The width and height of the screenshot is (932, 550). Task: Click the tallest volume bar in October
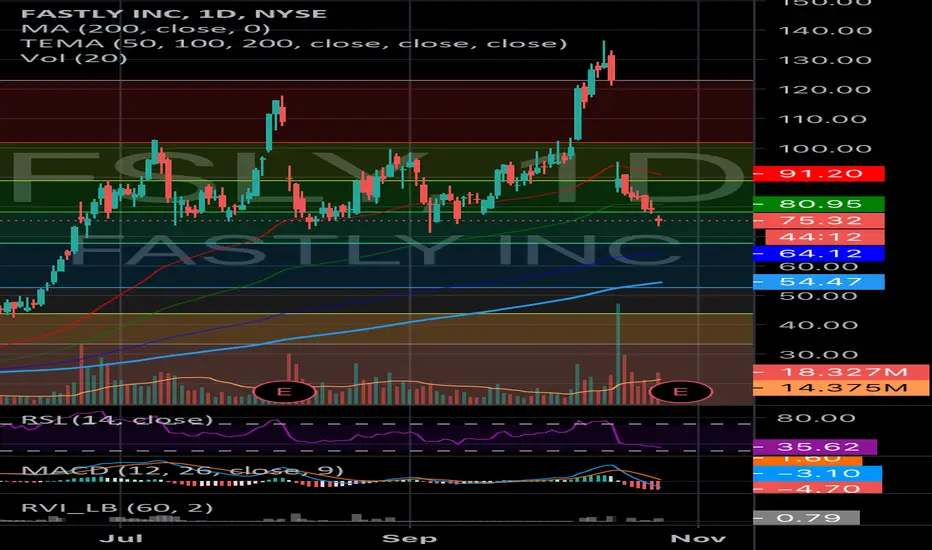pos(618,354)
